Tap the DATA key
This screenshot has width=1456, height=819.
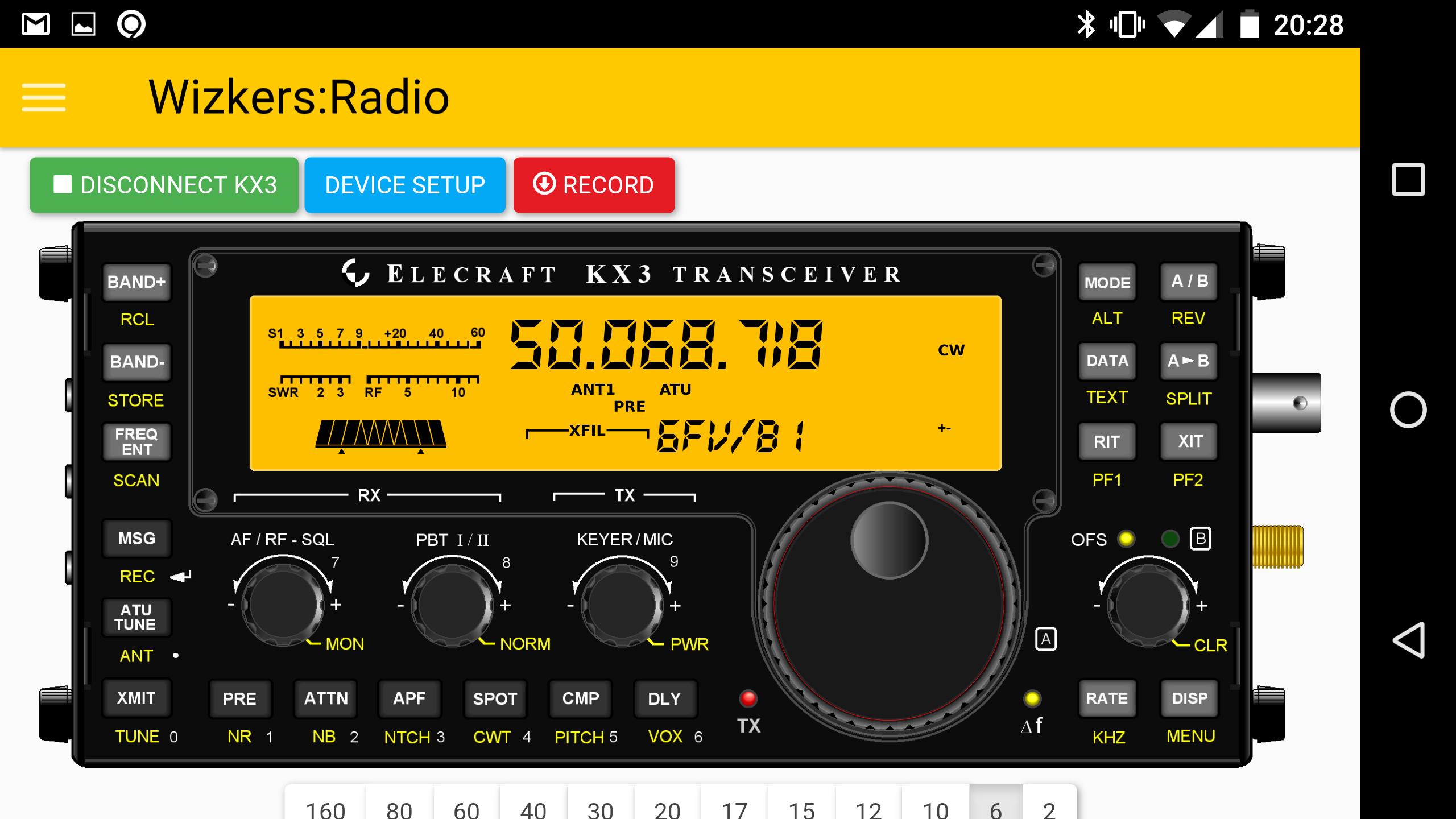[1107, 361]
